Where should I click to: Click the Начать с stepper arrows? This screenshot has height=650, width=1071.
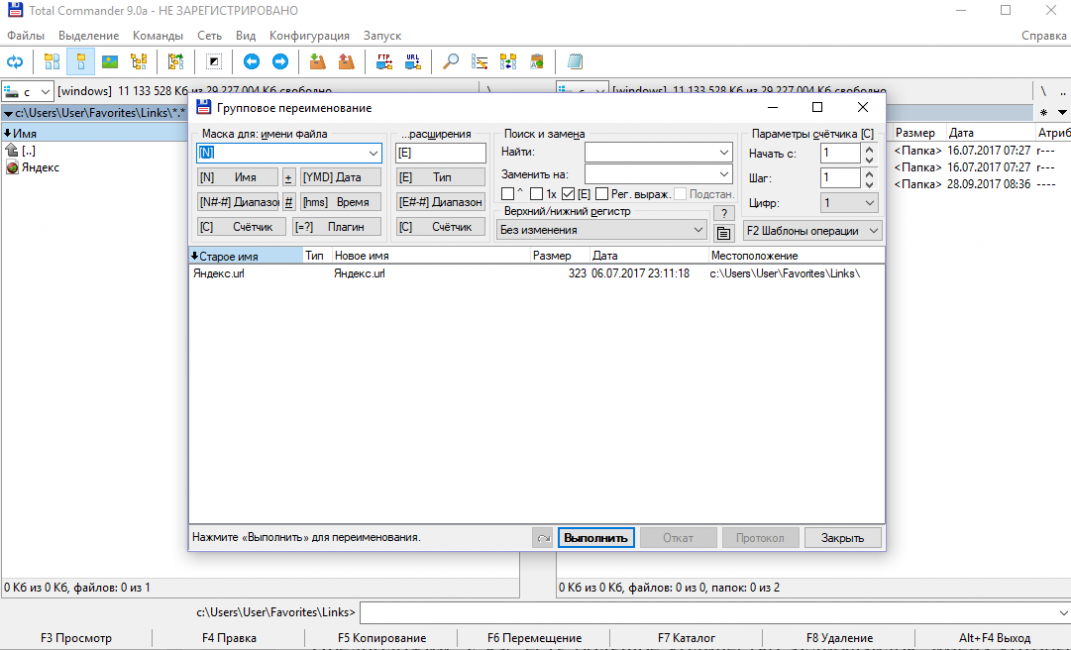point(869,154)
